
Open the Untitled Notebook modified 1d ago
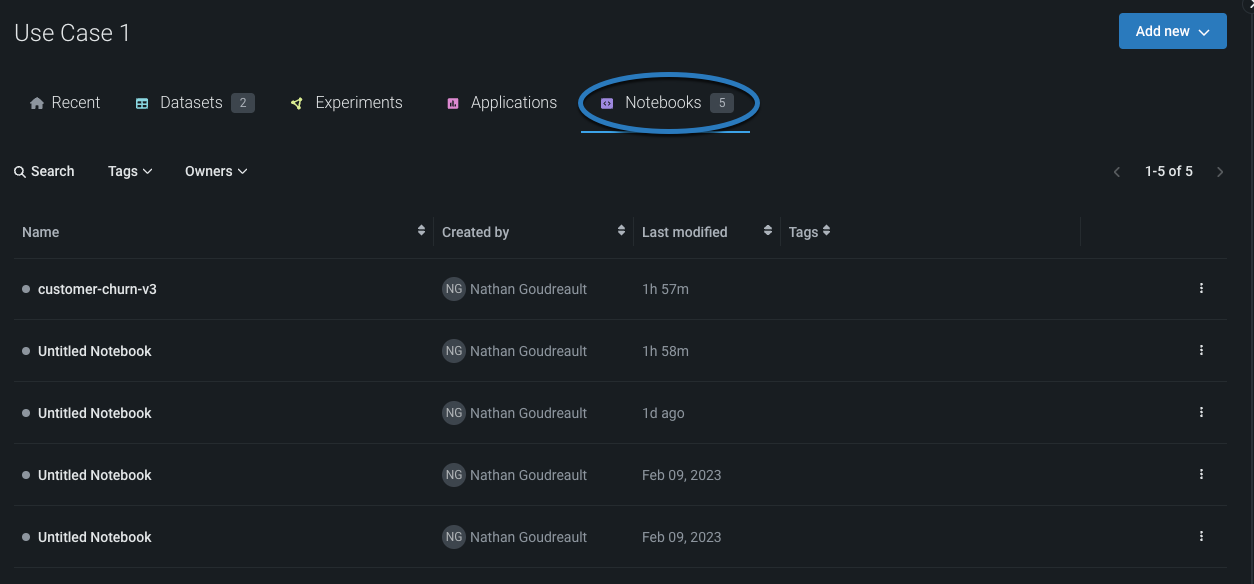coord(95,413)
